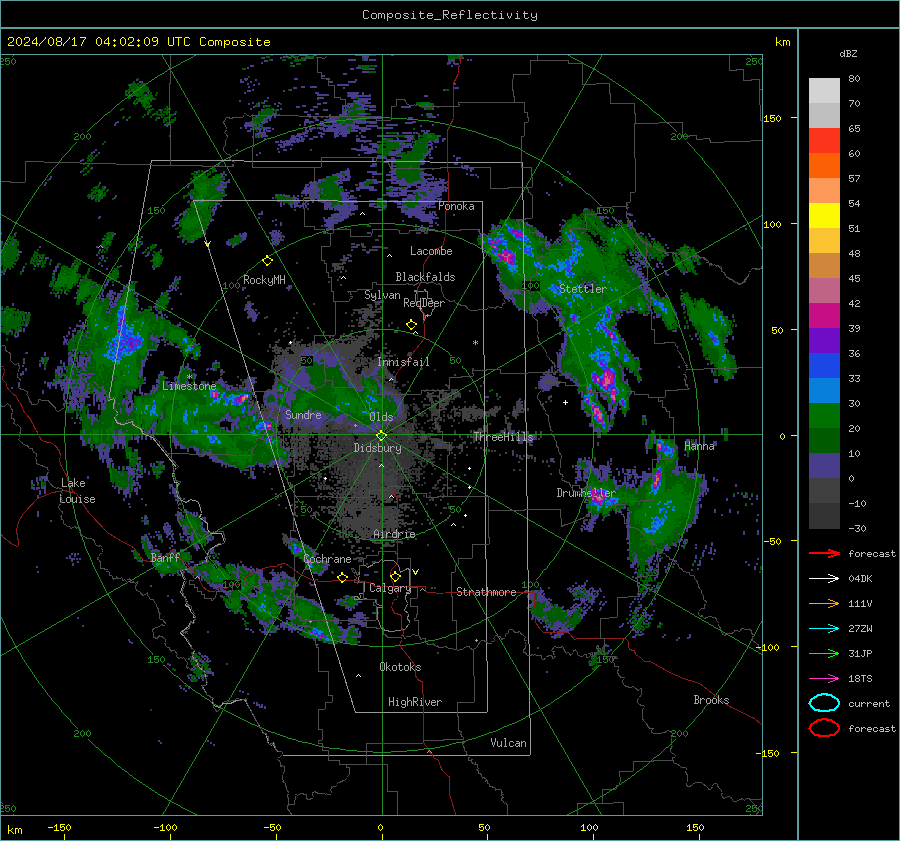Click the Olds town label
900x841 pixels.
tap(381, 417)
